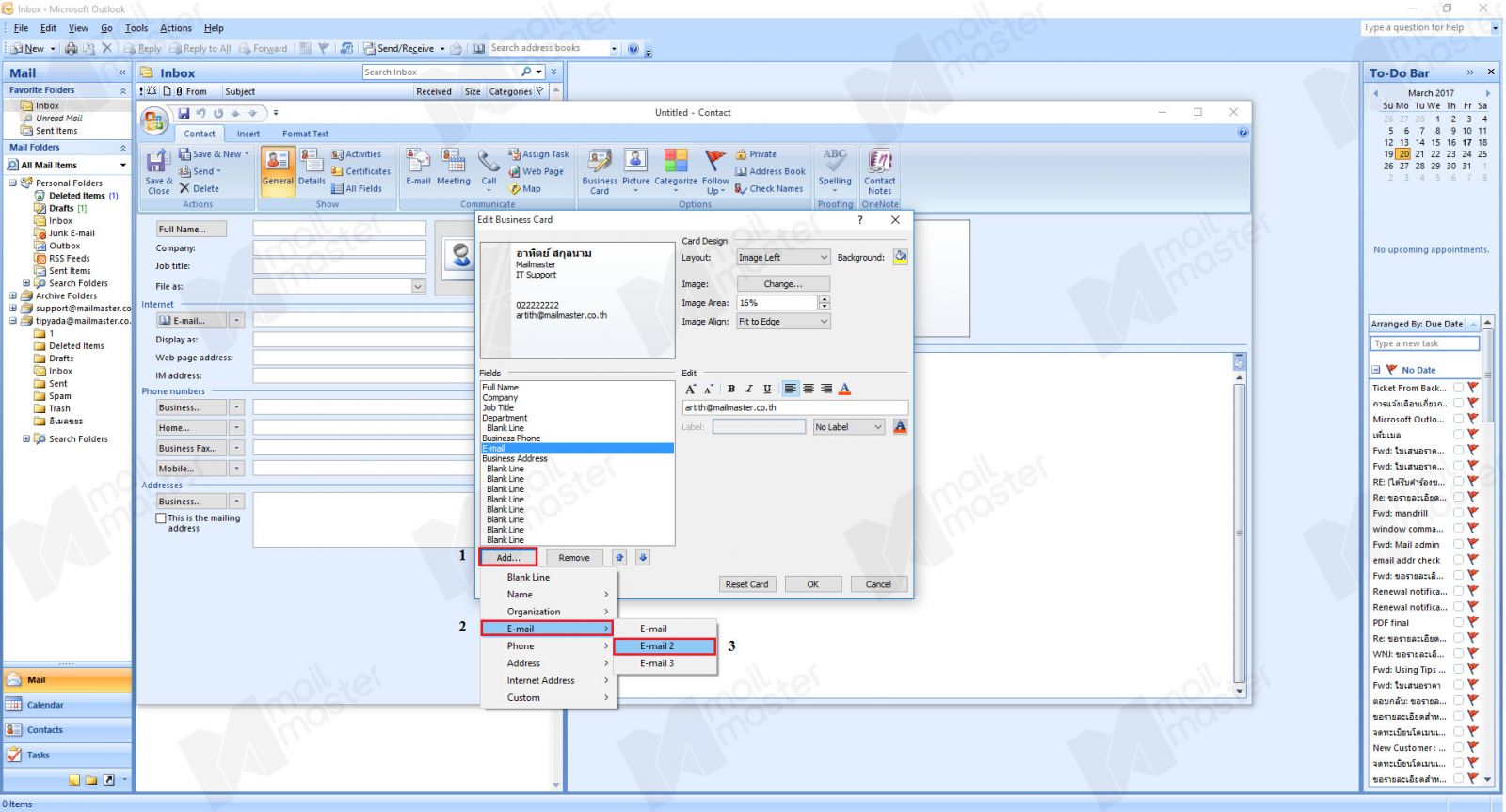Click Cancel in Edit Business Card

[x=878, y=583]
